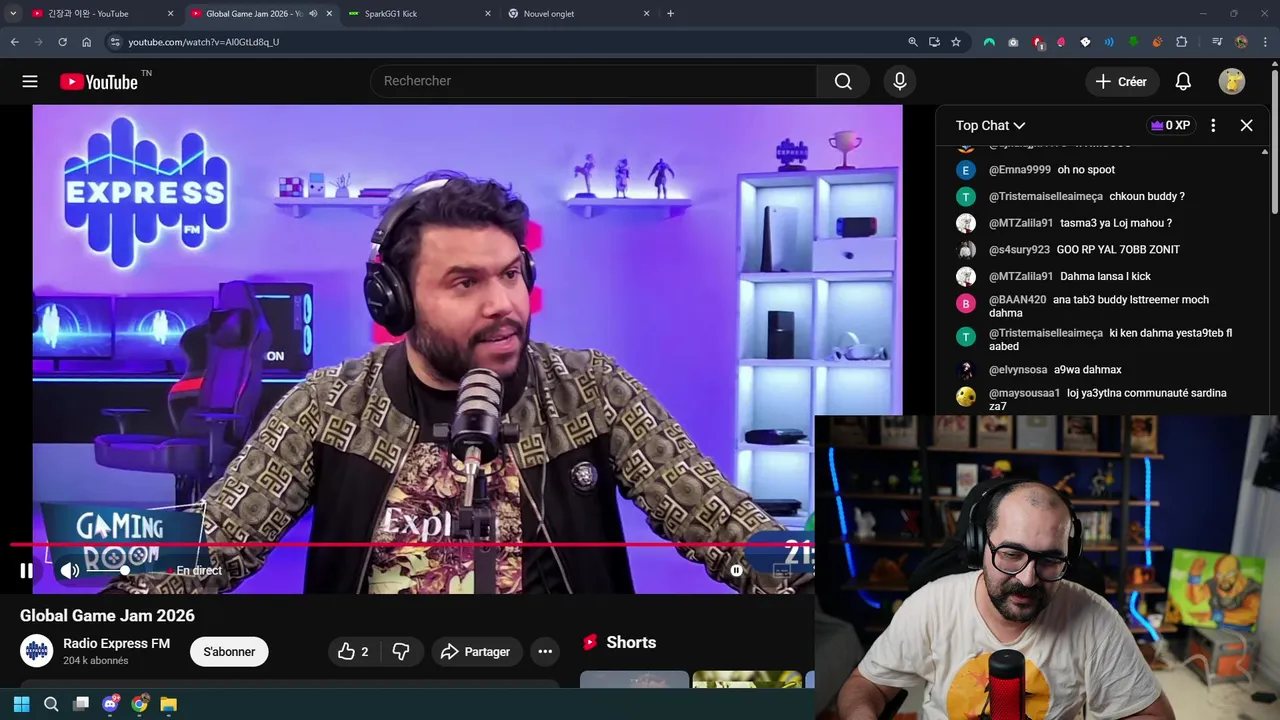Screen dimensions: 1280x720
Task: Open the Extensions puzzle menu
Action: coord(1181,42)
